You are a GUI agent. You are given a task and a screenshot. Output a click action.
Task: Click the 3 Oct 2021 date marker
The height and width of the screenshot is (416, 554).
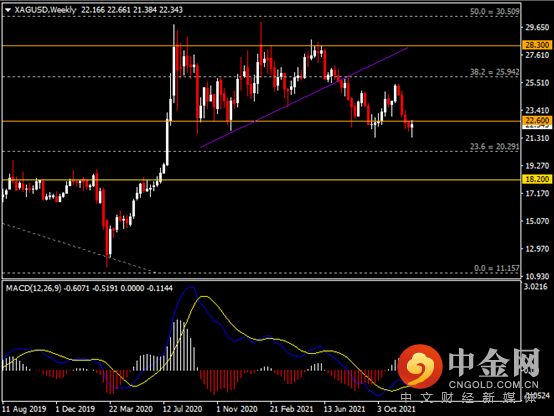pos(396,409)
